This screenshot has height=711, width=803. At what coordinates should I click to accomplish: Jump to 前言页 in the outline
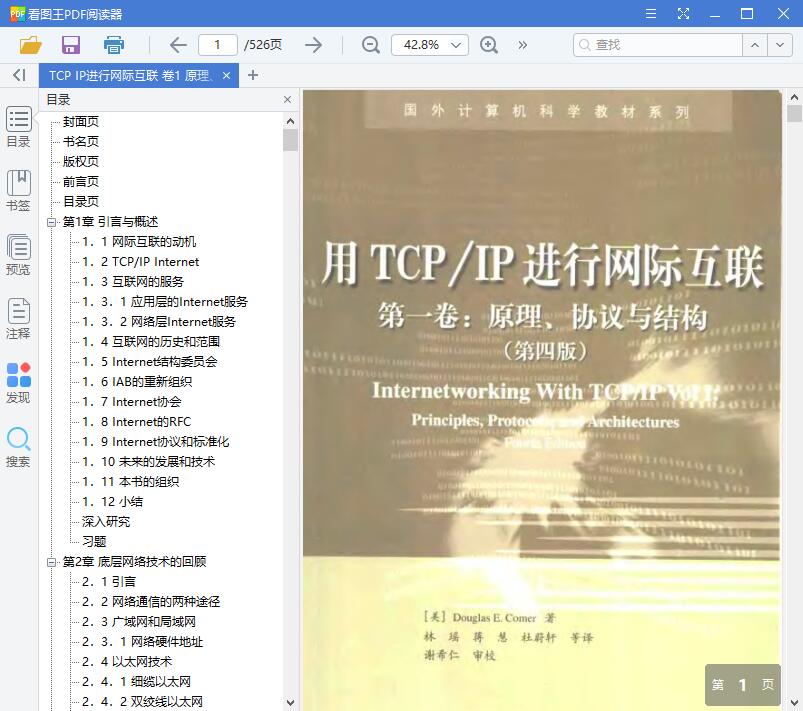81,182
